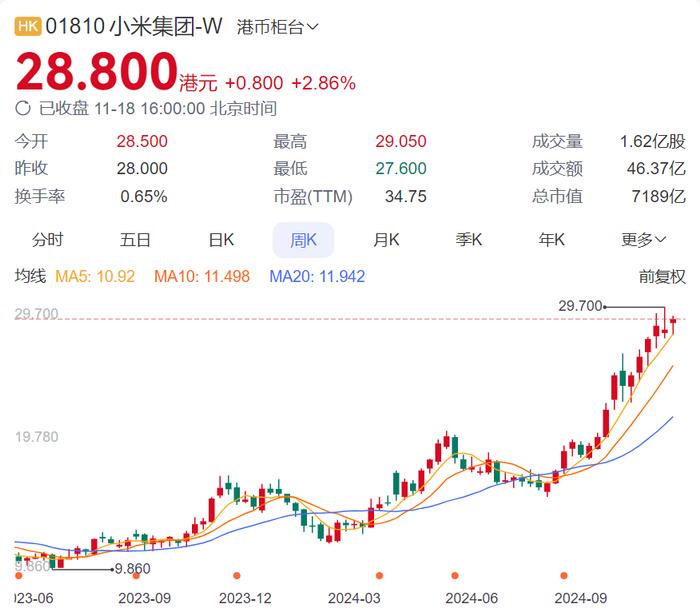
Task: Click the 前复权 adjustment button
Action: (x=662, y=277)
